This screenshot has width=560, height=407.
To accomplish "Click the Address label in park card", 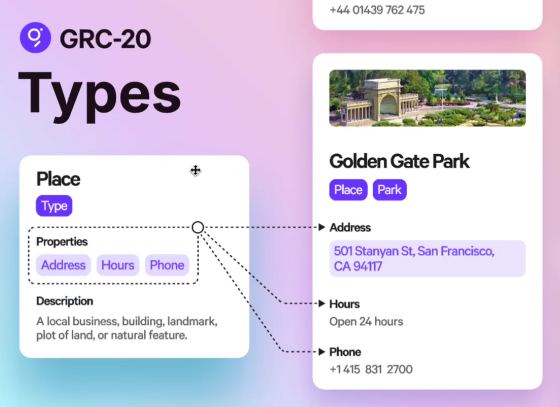I will (350, 227).
